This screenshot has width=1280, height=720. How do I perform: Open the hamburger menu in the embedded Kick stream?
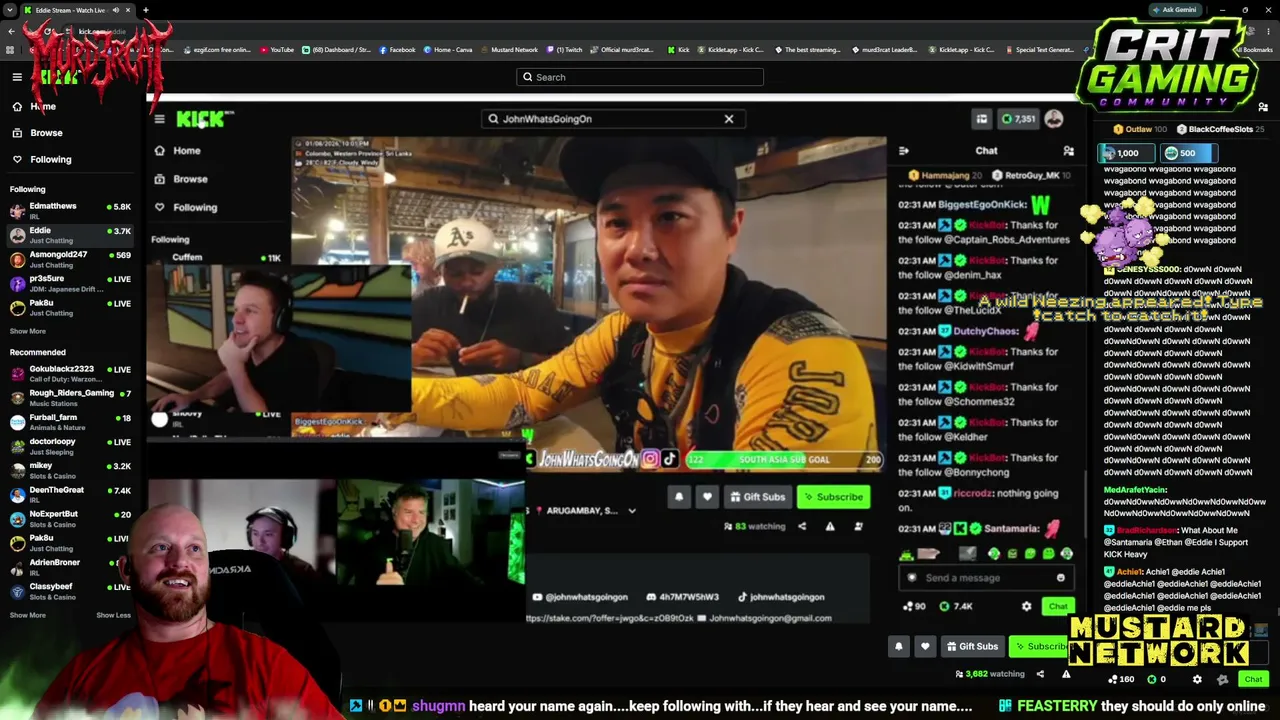point(159,119)
